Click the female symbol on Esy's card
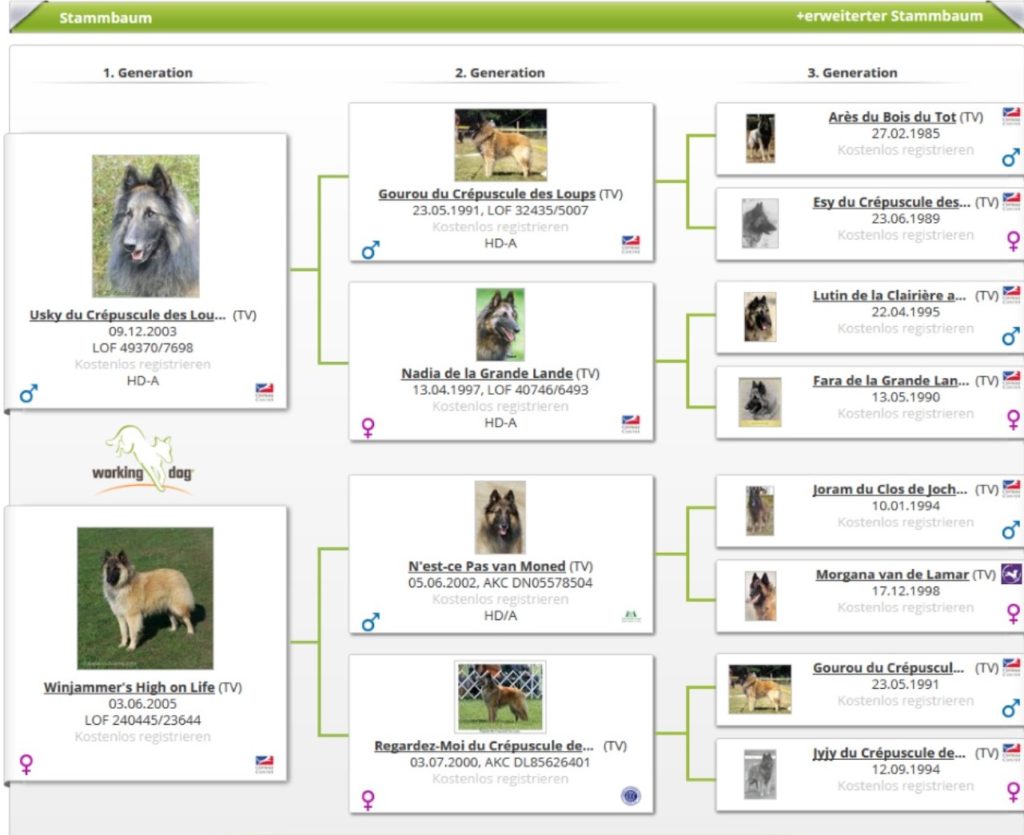The height and width of the screenshot is (835, 1024). pos(1014,241)
